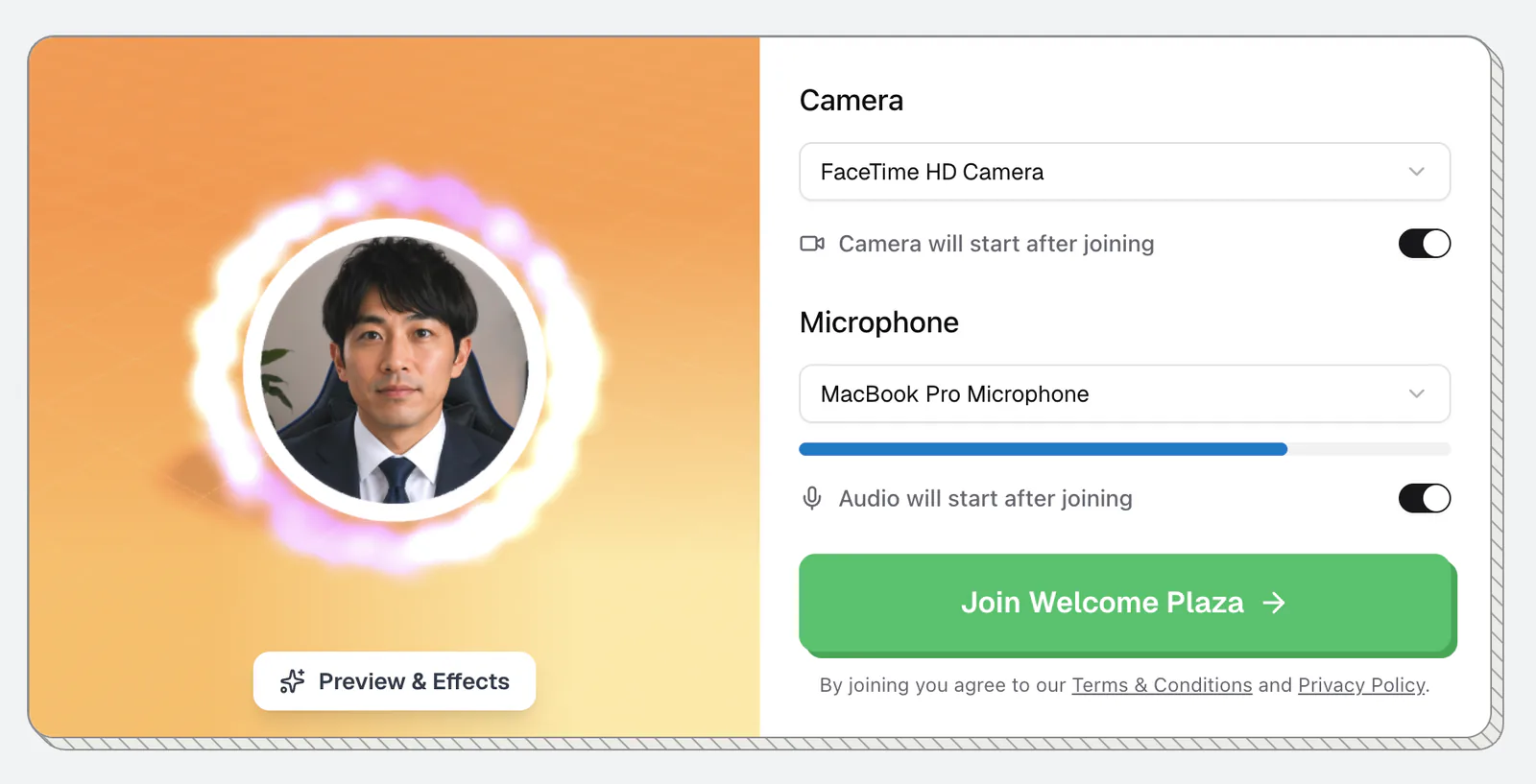The height and width of the screenshot is (784, 1536).
Task: Click the microphone icon beside audio status
Action: (x=812, y=498)
